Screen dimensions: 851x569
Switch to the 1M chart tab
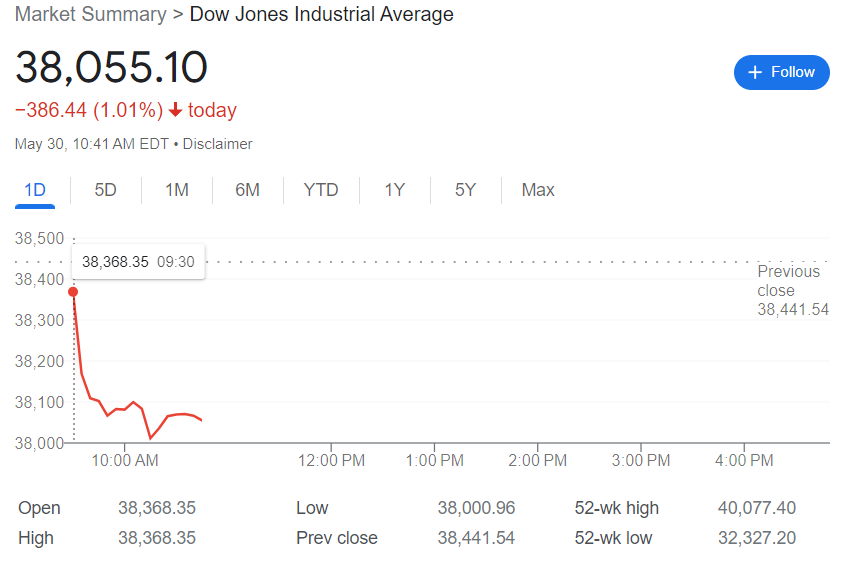(x=177, y=190)
